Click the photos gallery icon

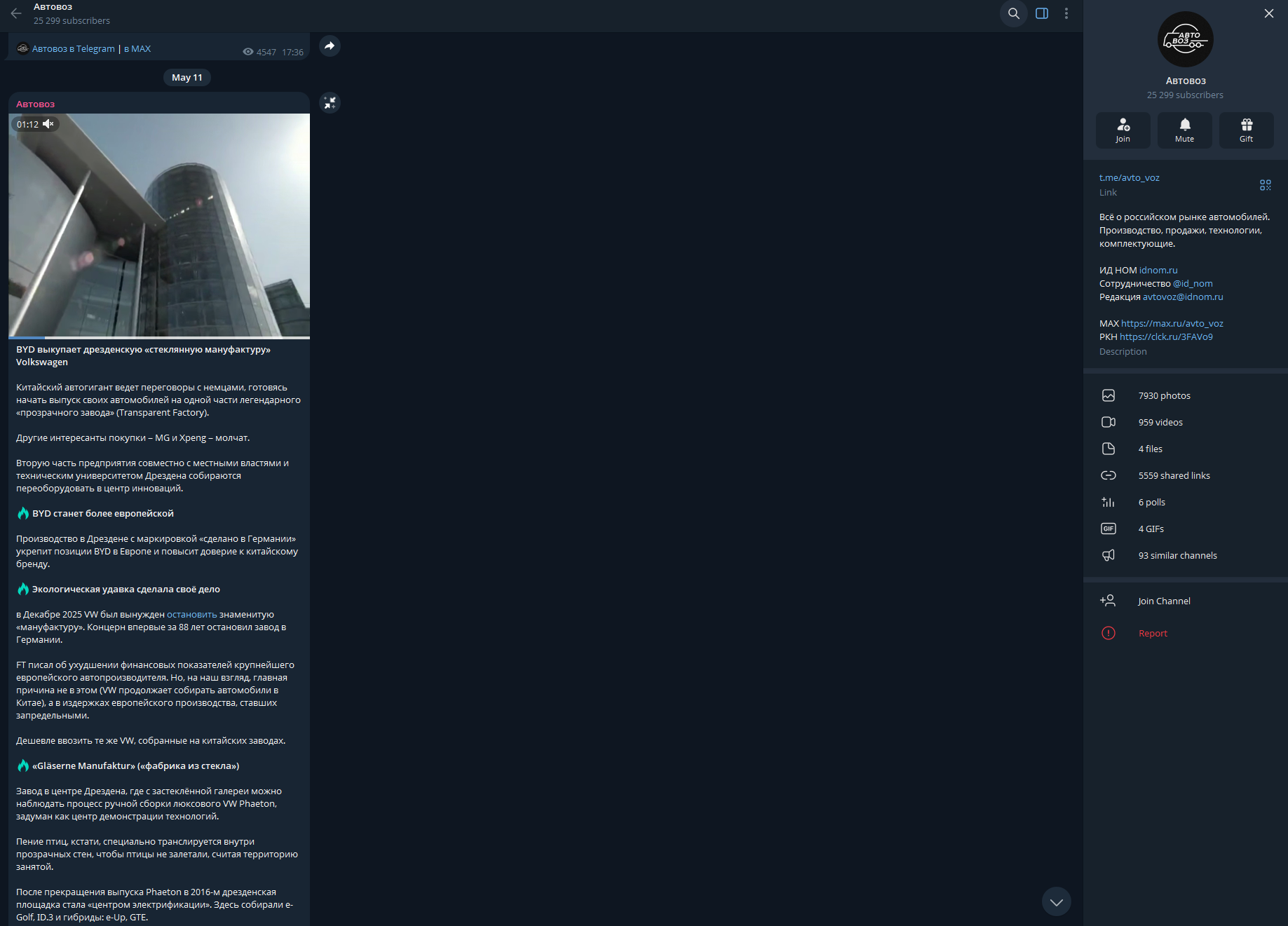[x=1109, y=396]
